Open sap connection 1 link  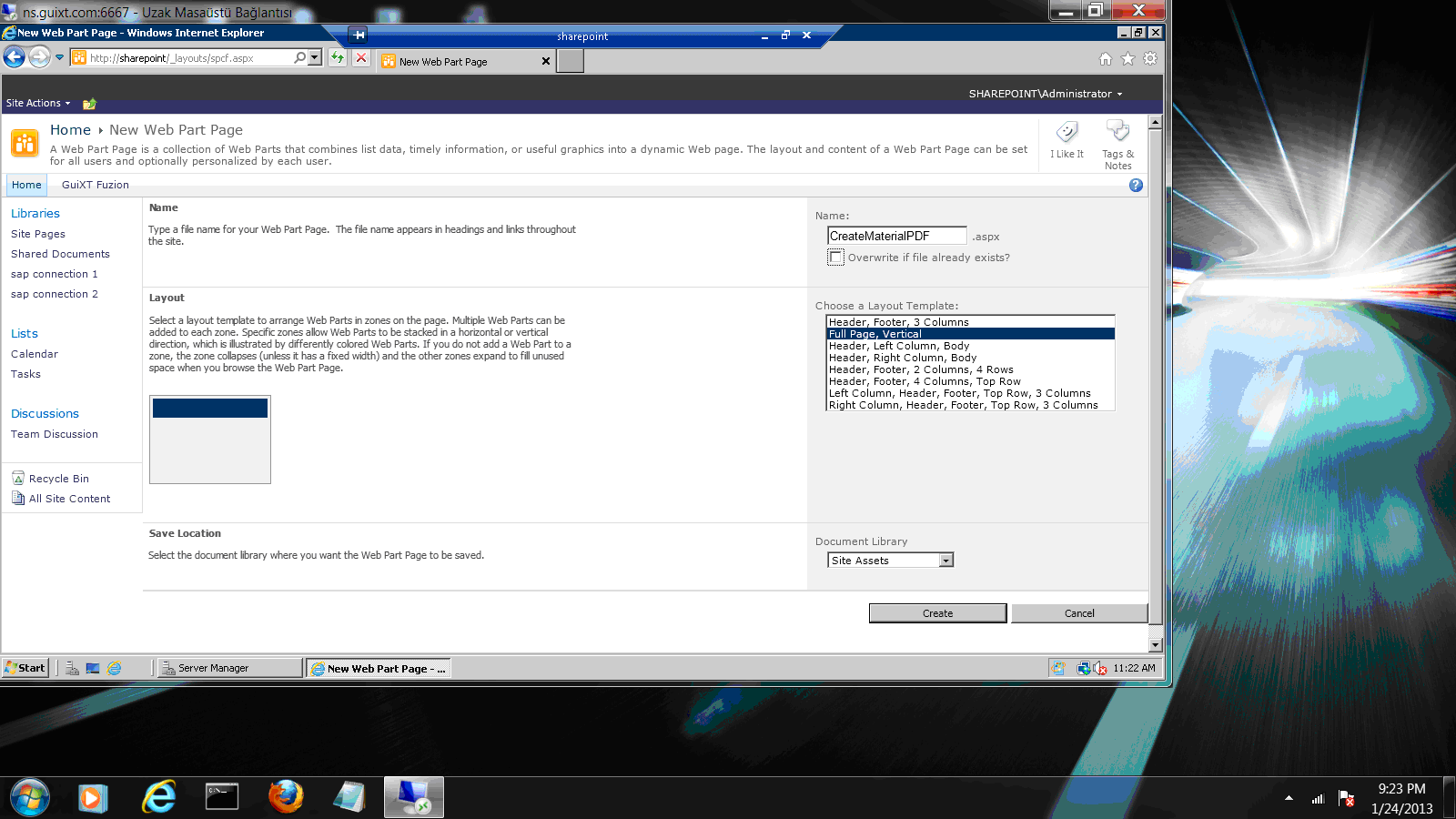pyautogui.click(x=55, y=274)
